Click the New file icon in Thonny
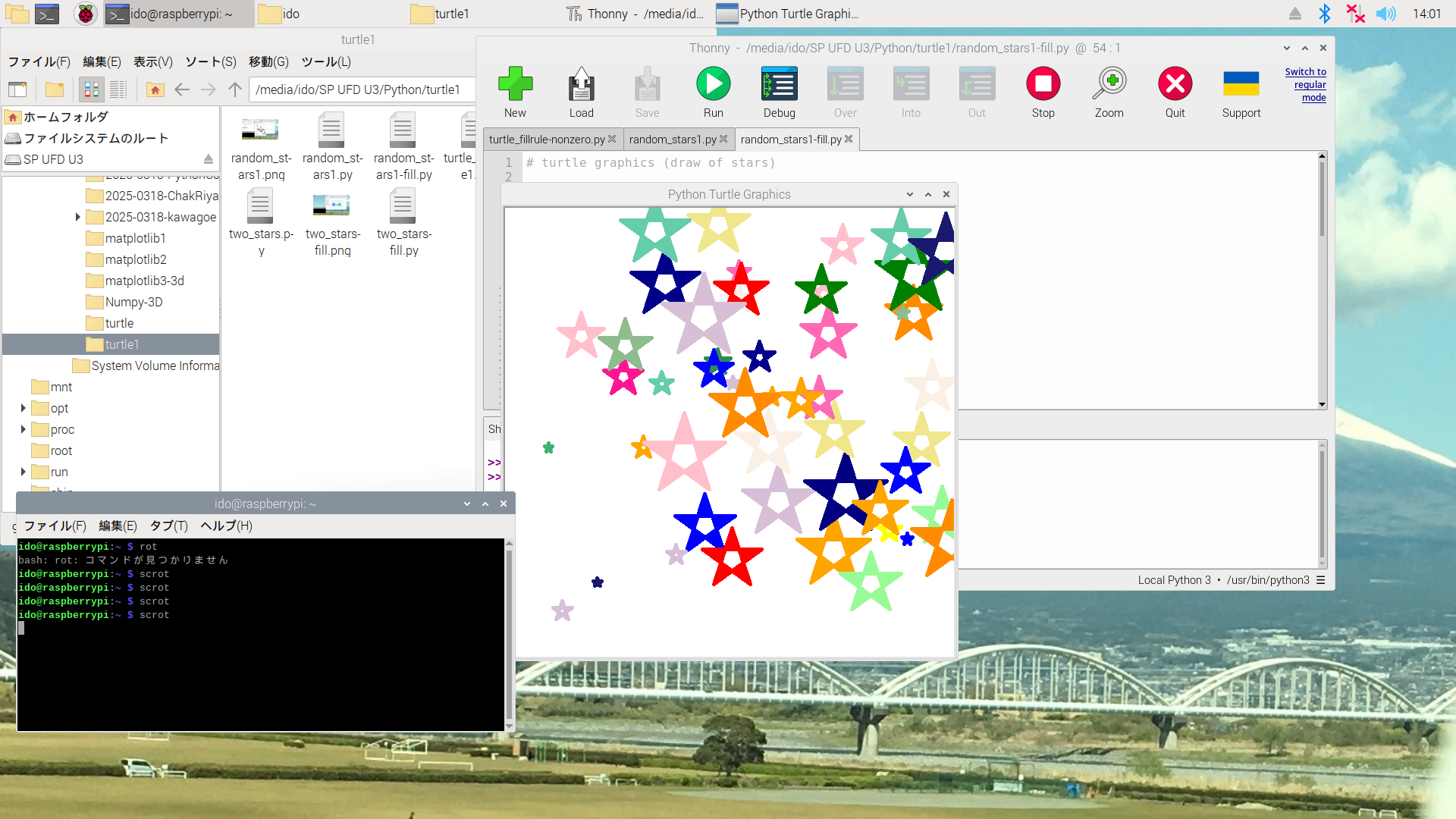 [515, 84]
